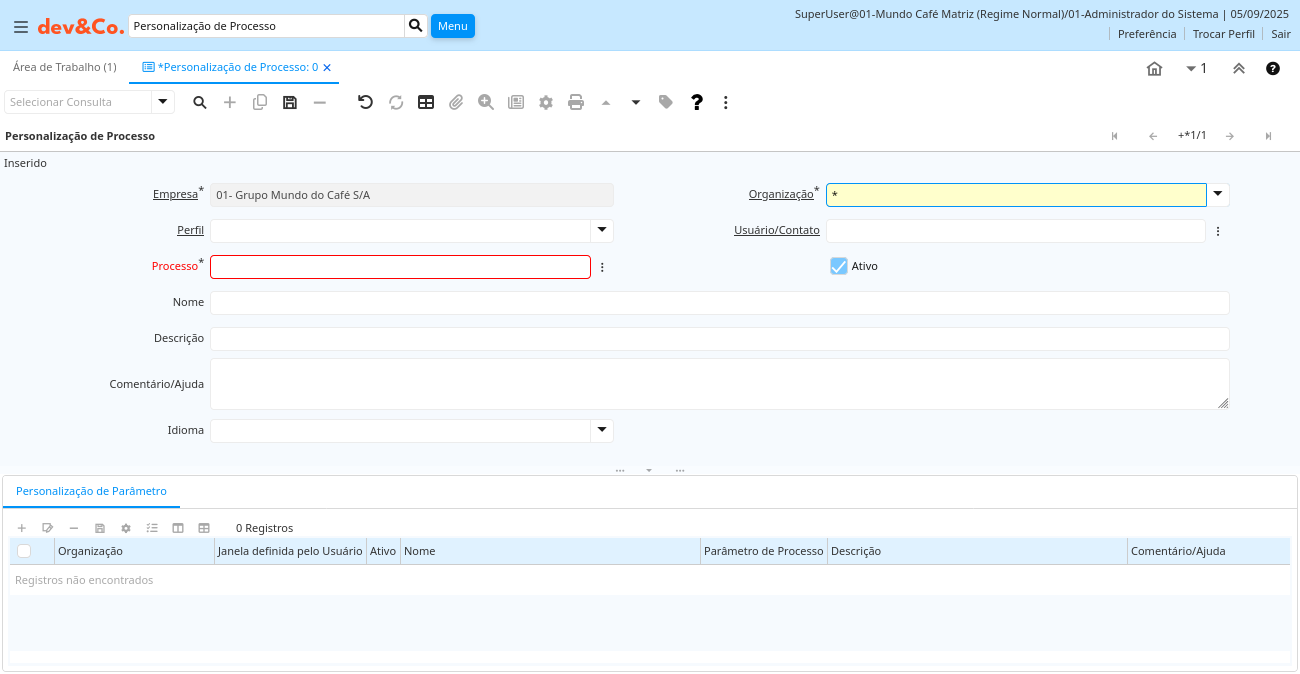Screen dimensions: 1300x674
Task: Open the hamburger menu beside dev&Co logo
Action: (x=21, y=27)
